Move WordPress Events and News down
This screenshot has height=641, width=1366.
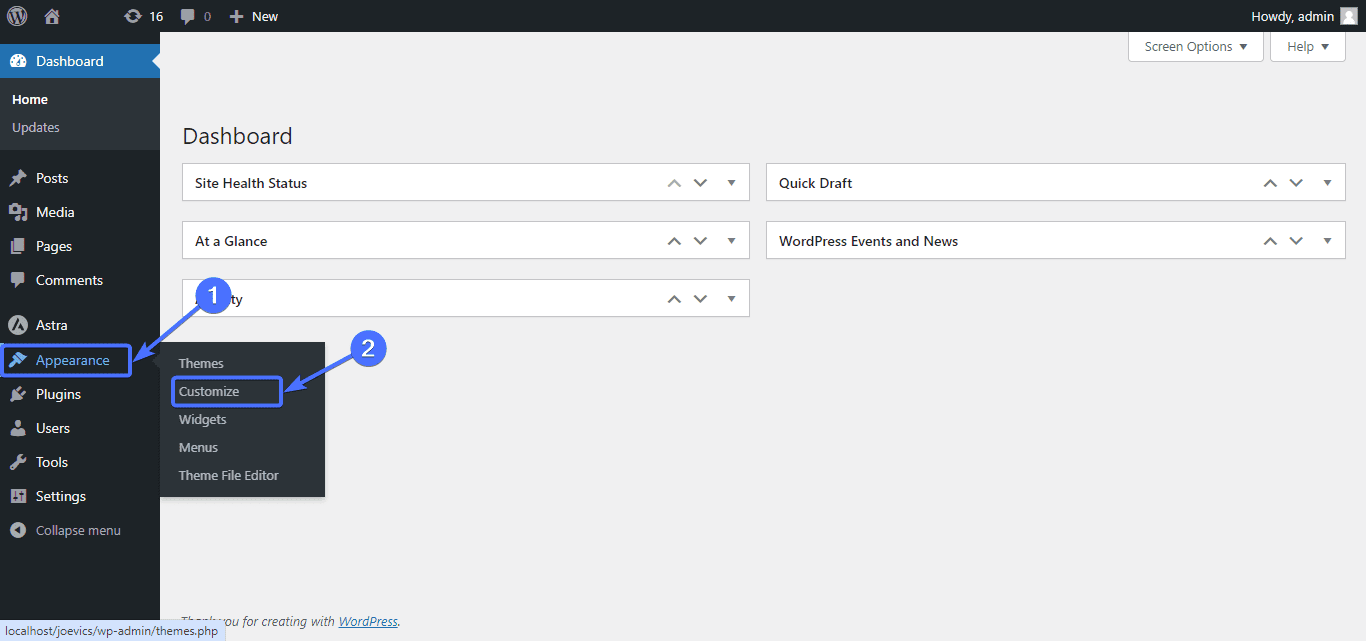1297,241
